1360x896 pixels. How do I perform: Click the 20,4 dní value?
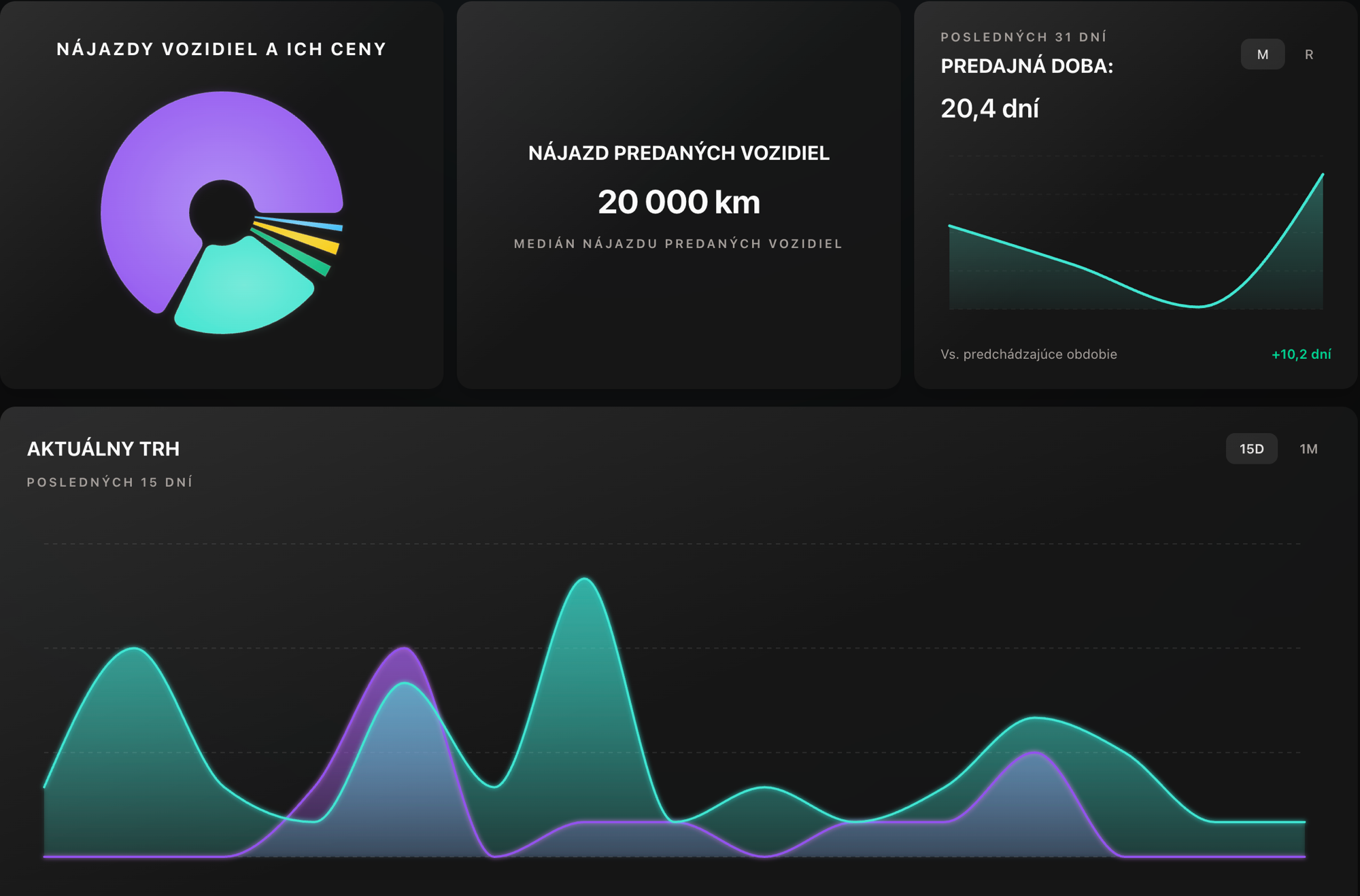pos(989,109)
